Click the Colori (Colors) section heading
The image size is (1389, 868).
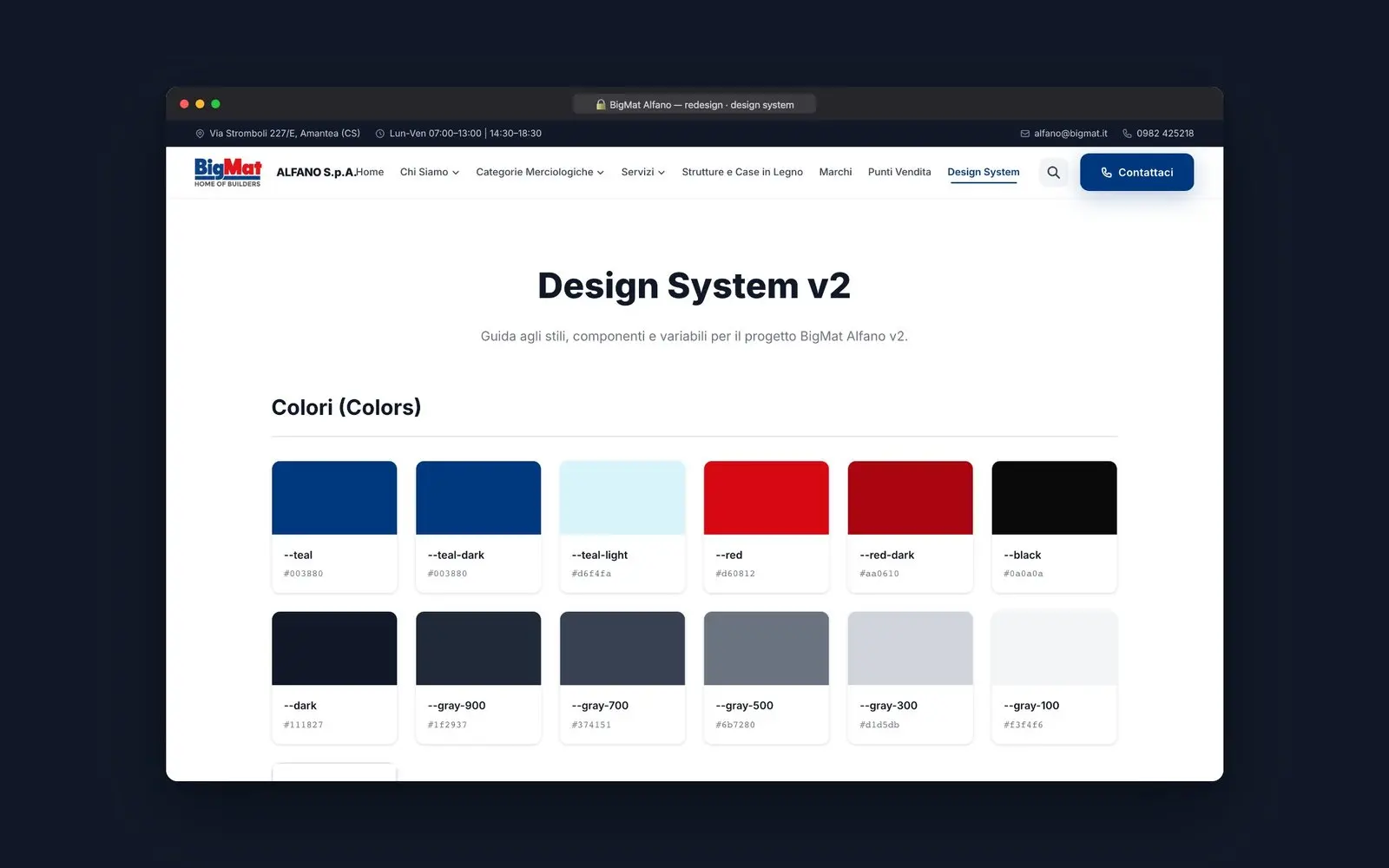point(346,407)
